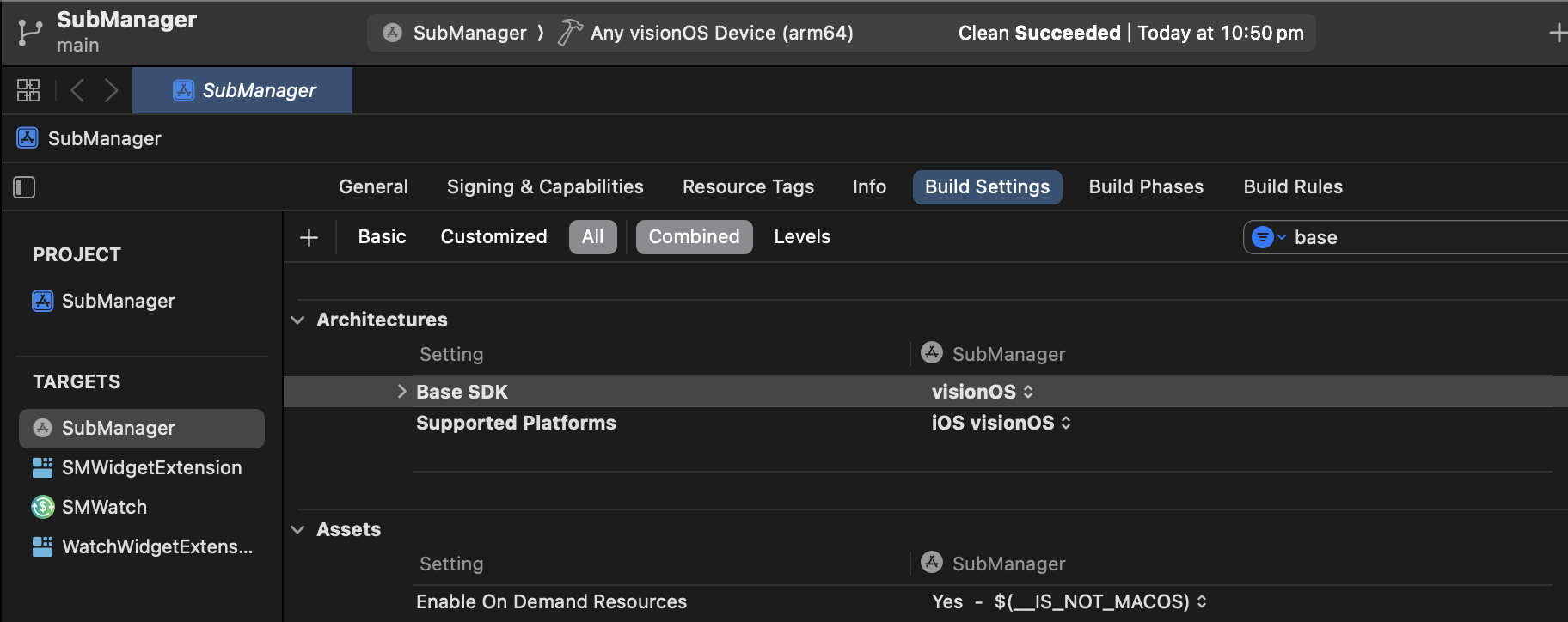Open the iOS visionOS Supported Platforms popup
The height and width of the screenshot is (622, 1568).
[1001, 423]
